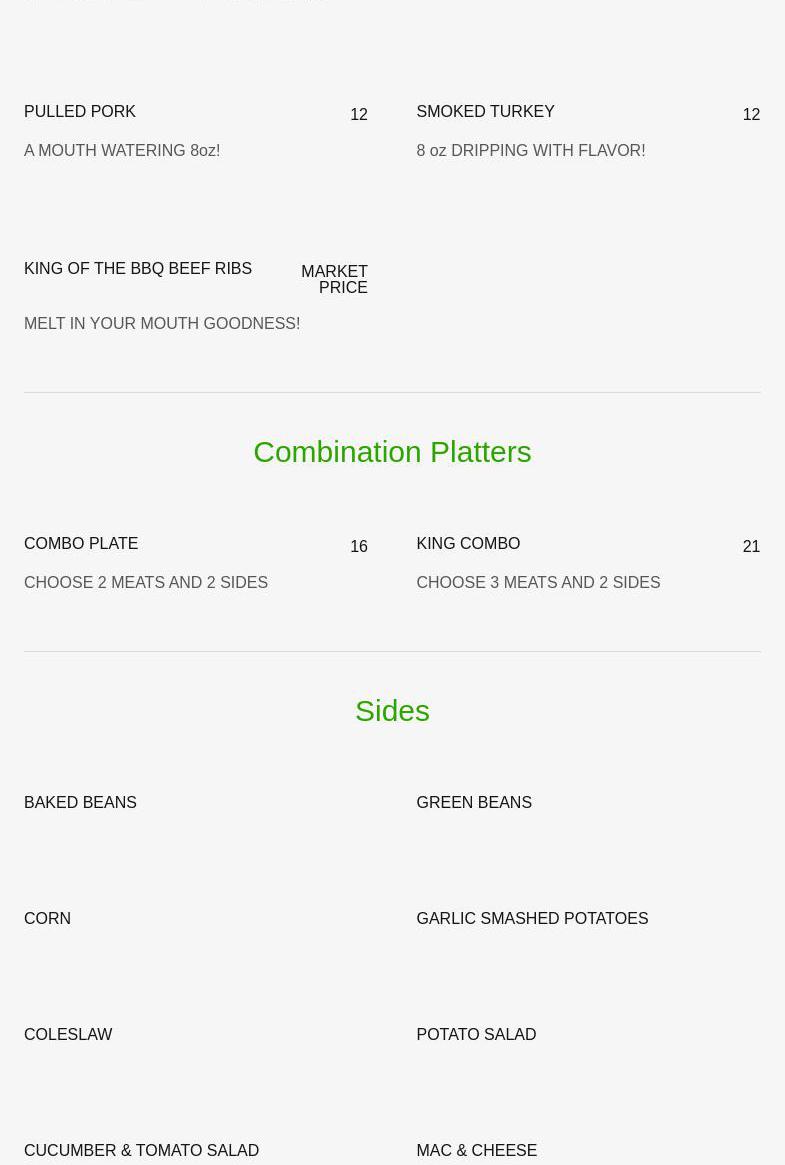Click the "Choose 3 meats and 2 sides" description
Screen dimensions: 785x1165
(538, 583)
